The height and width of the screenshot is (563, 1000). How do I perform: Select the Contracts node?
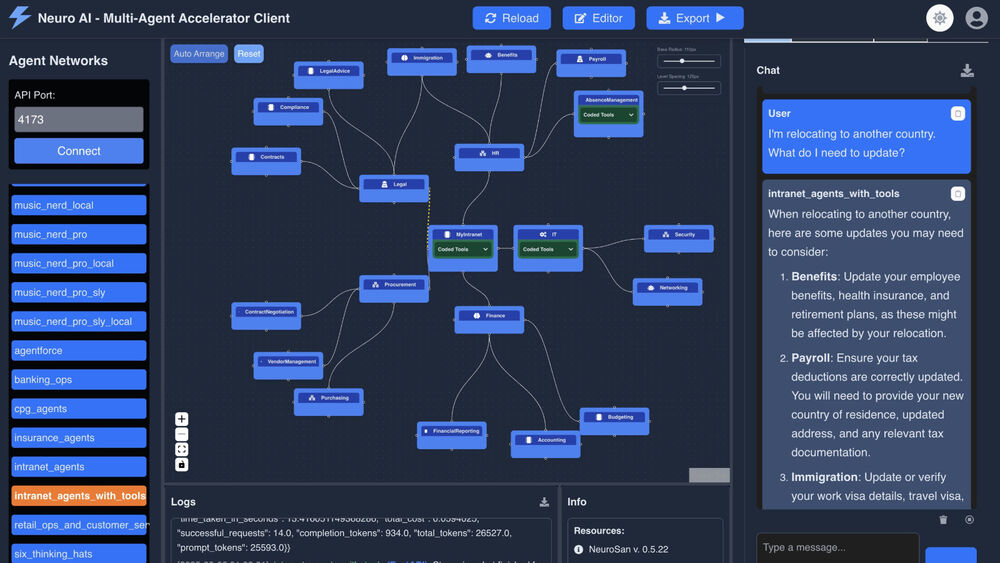click(x=266, y=161)
